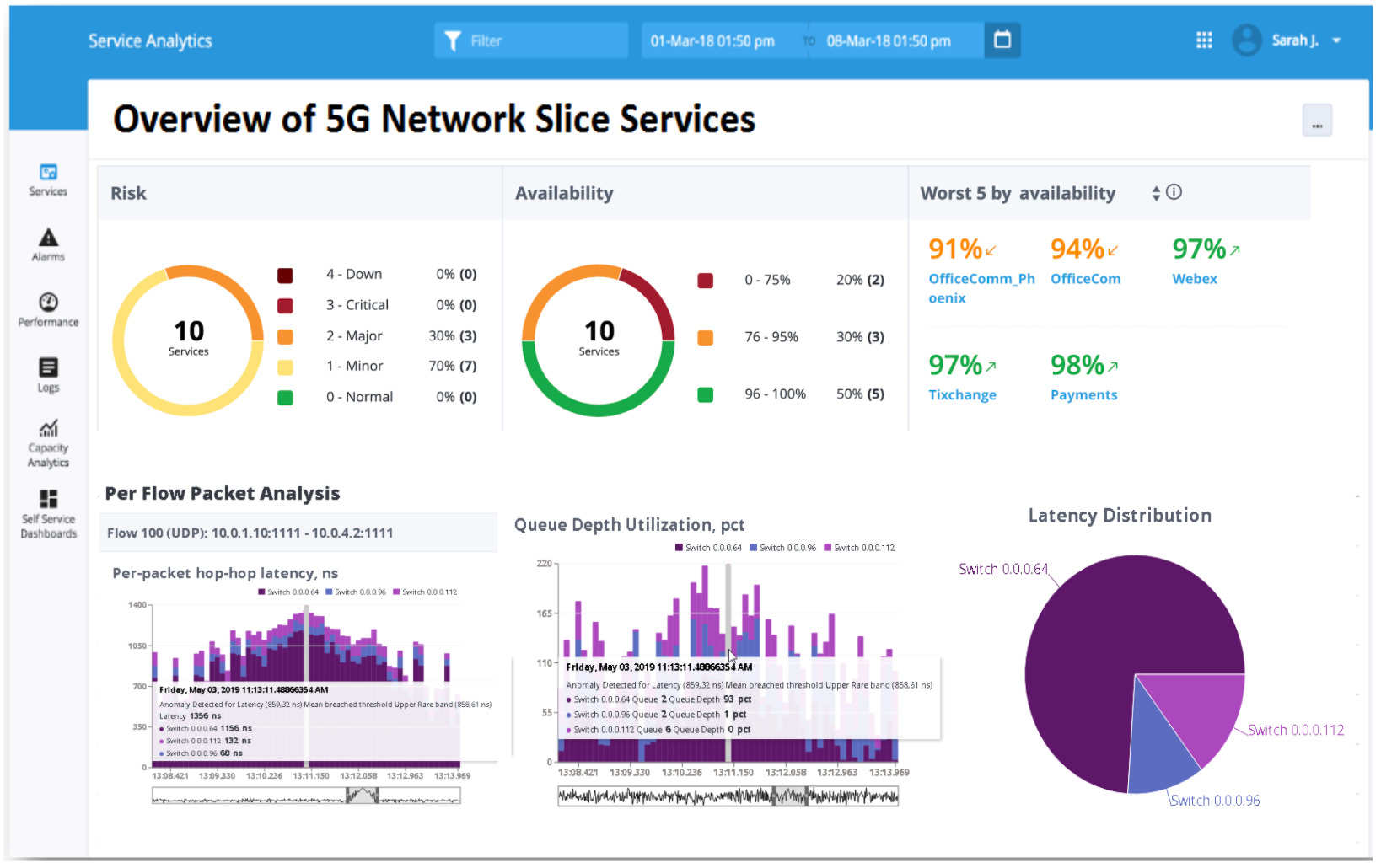Click the Filter input field
The image size is (1381, 868).
[531, 40]
